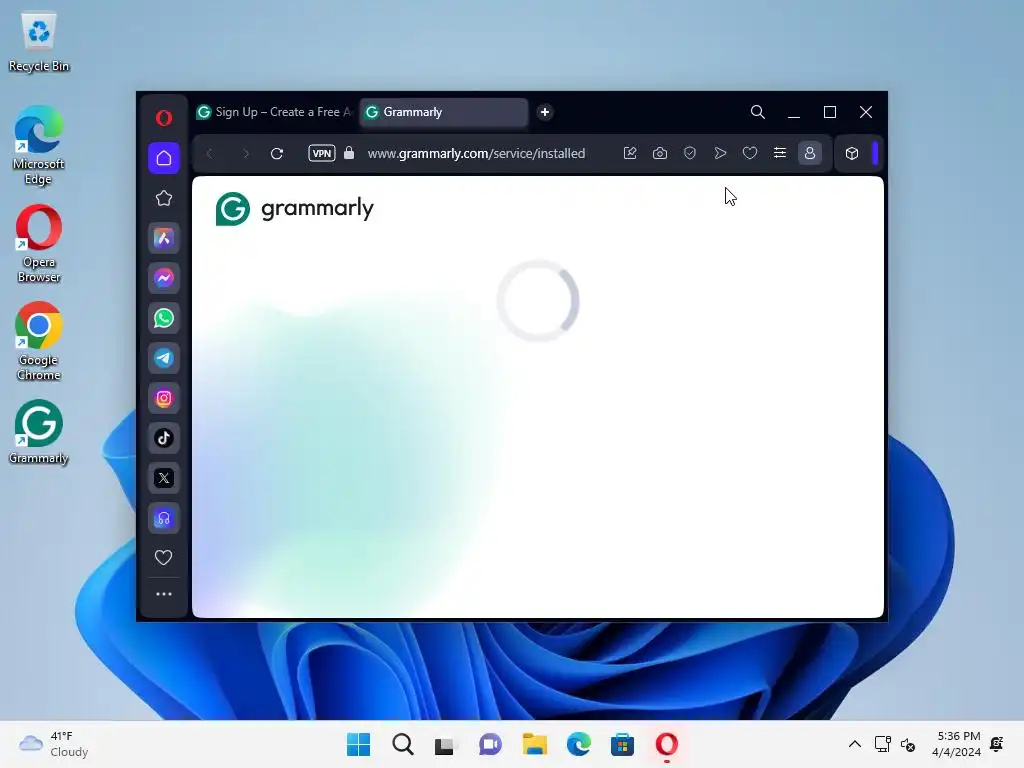
Task: Click the grammarly logo on the page
Action: click(x=295, y=209)
